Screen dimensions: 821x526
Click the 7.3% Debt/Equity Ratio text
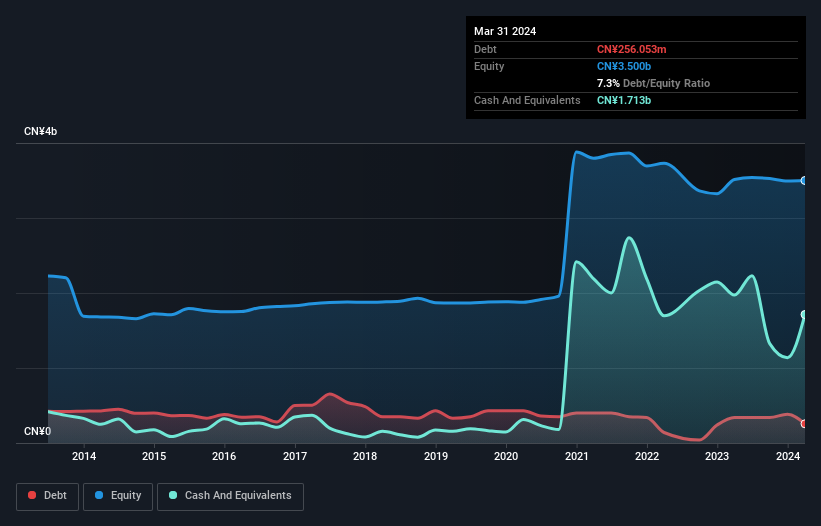click(x=653, y=83)
